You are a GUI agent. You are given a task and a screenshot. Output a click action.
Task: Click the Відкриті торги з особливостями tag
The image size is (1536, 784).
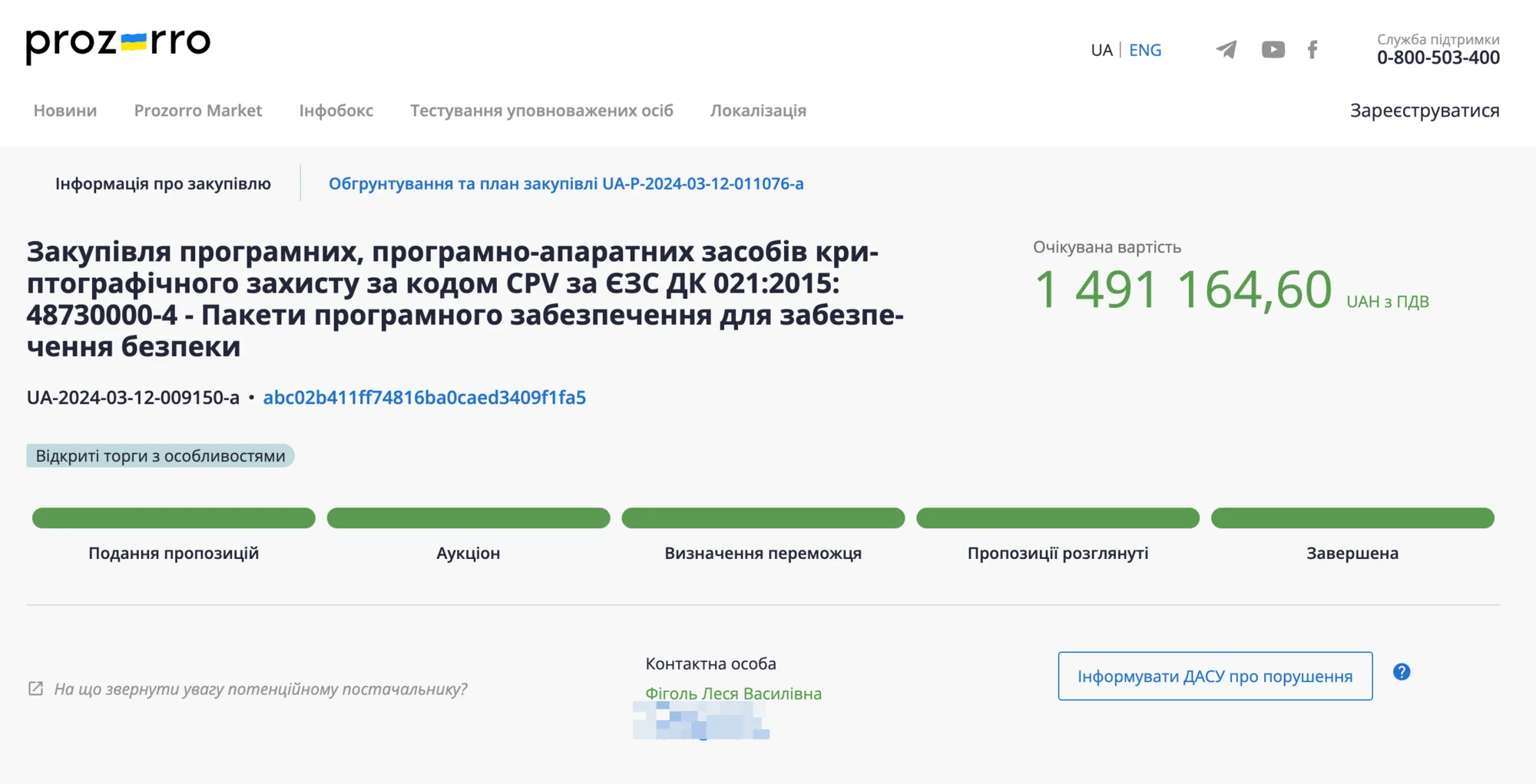(159, 455)
